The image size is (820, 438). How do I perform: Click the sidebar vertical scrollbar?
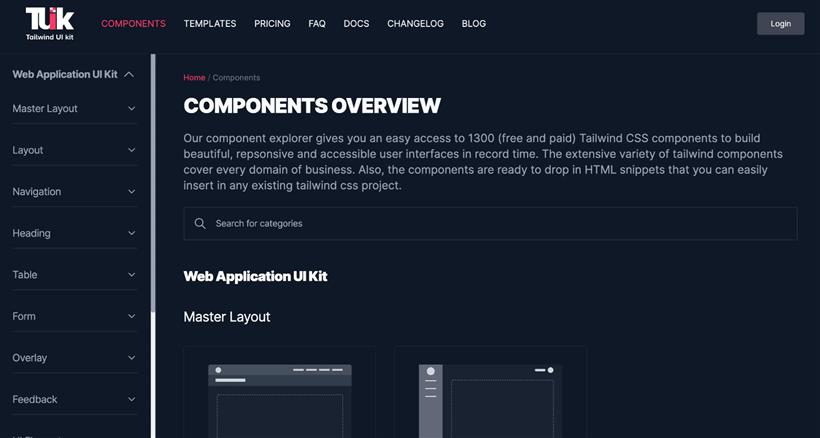(153, 183)
